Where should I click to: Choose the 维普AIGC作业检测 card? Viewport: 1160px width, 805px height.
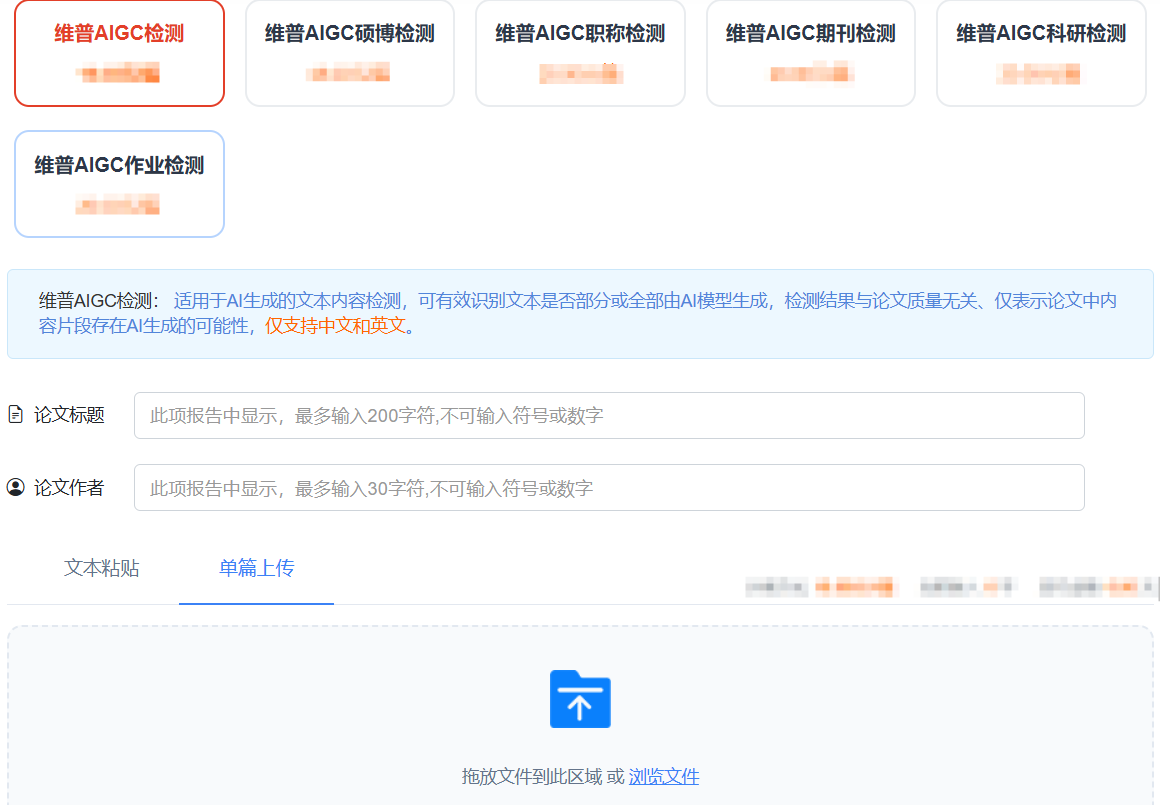119,184
